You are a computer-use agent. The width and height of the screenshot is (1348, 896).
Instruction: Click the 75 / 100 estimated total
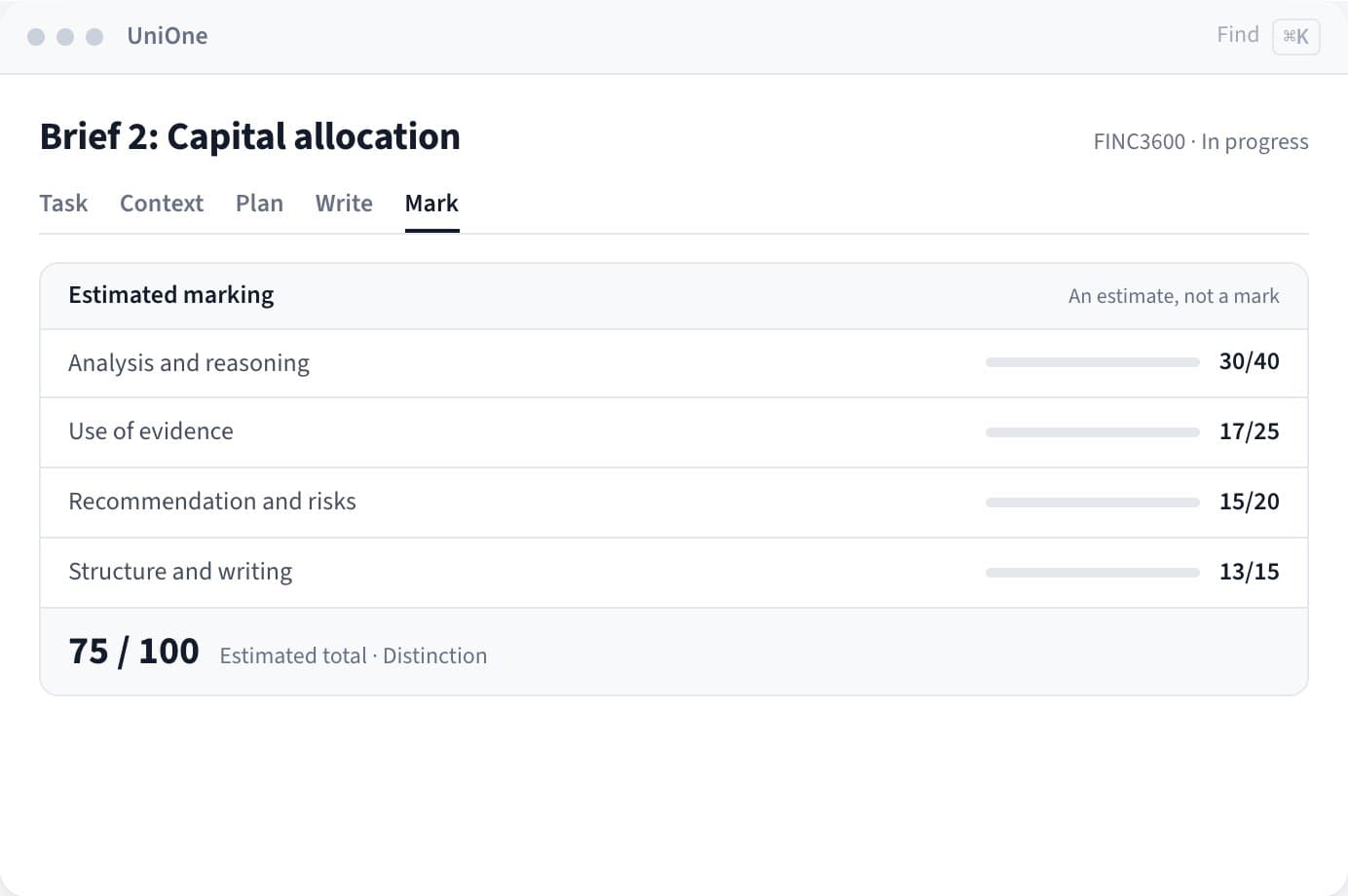click(133, 652)
